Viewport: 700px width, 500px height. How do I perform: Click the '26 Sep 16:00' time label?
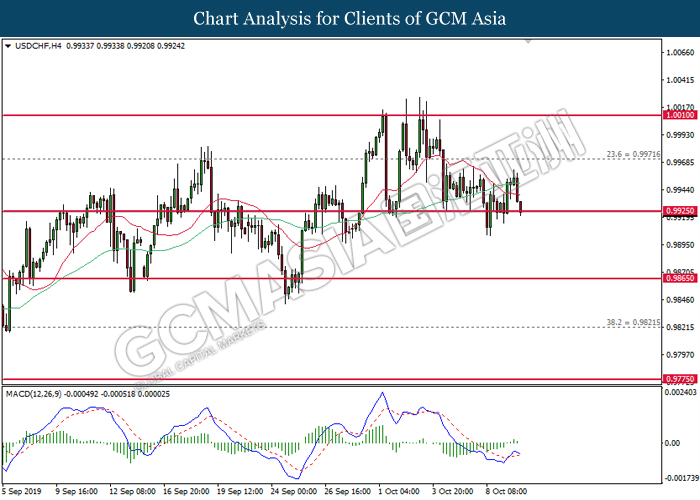[347, 492]
